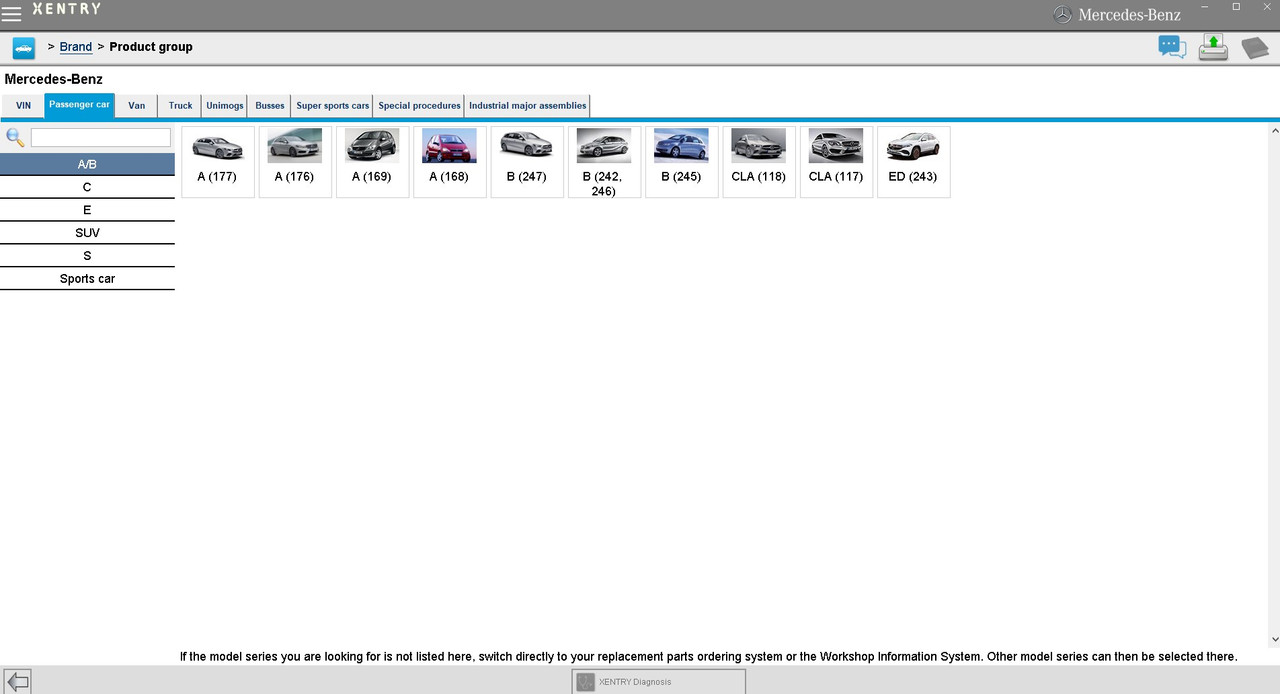Click the back arrow icon at bottom
Screen dimensions: 1280x694
coord(17,682)
